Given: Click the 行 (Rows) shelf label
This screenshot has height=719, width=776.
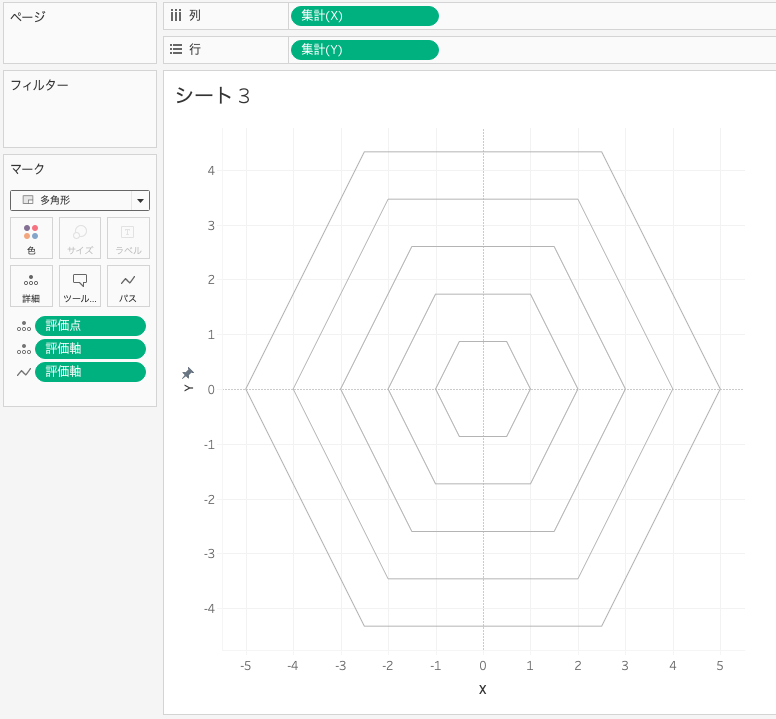Looking at the screenshot, I should [x=194, y=50].
